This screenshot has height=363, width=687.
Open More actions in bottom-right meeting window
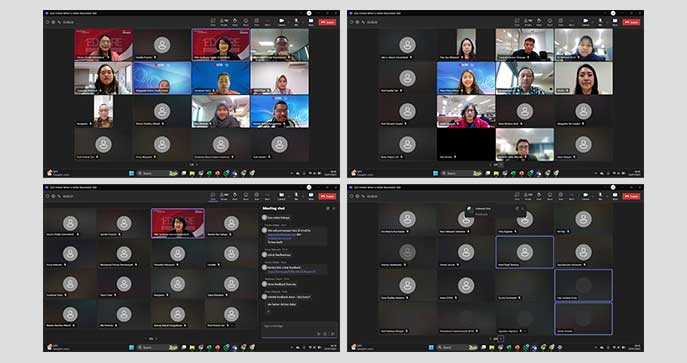pos(571,196)
